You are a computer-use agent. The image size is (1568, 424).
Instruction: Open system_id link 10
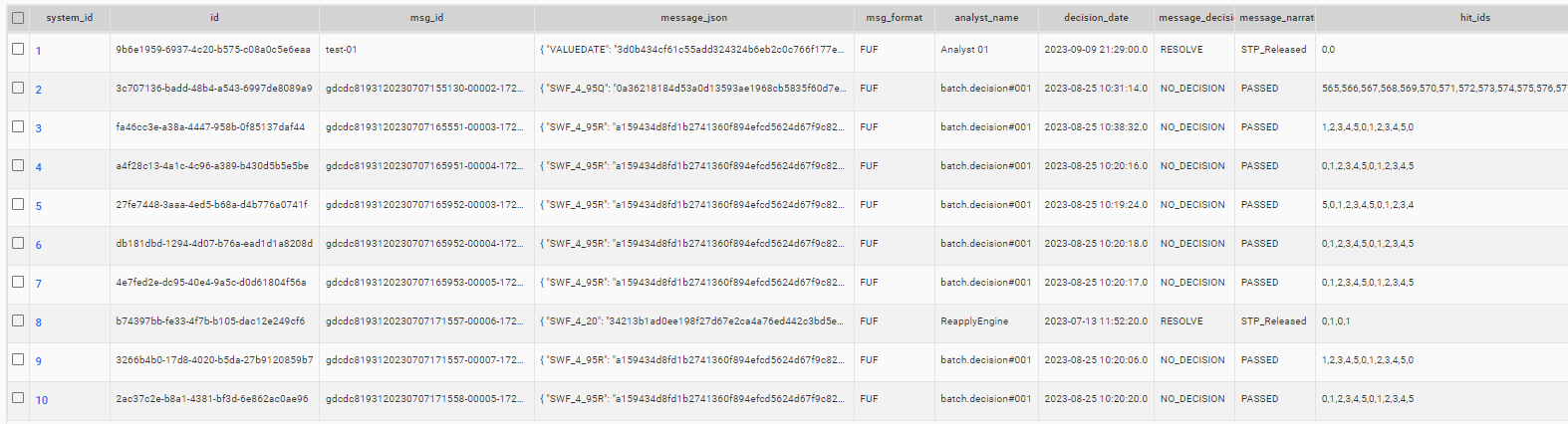(x=42, y=400)
